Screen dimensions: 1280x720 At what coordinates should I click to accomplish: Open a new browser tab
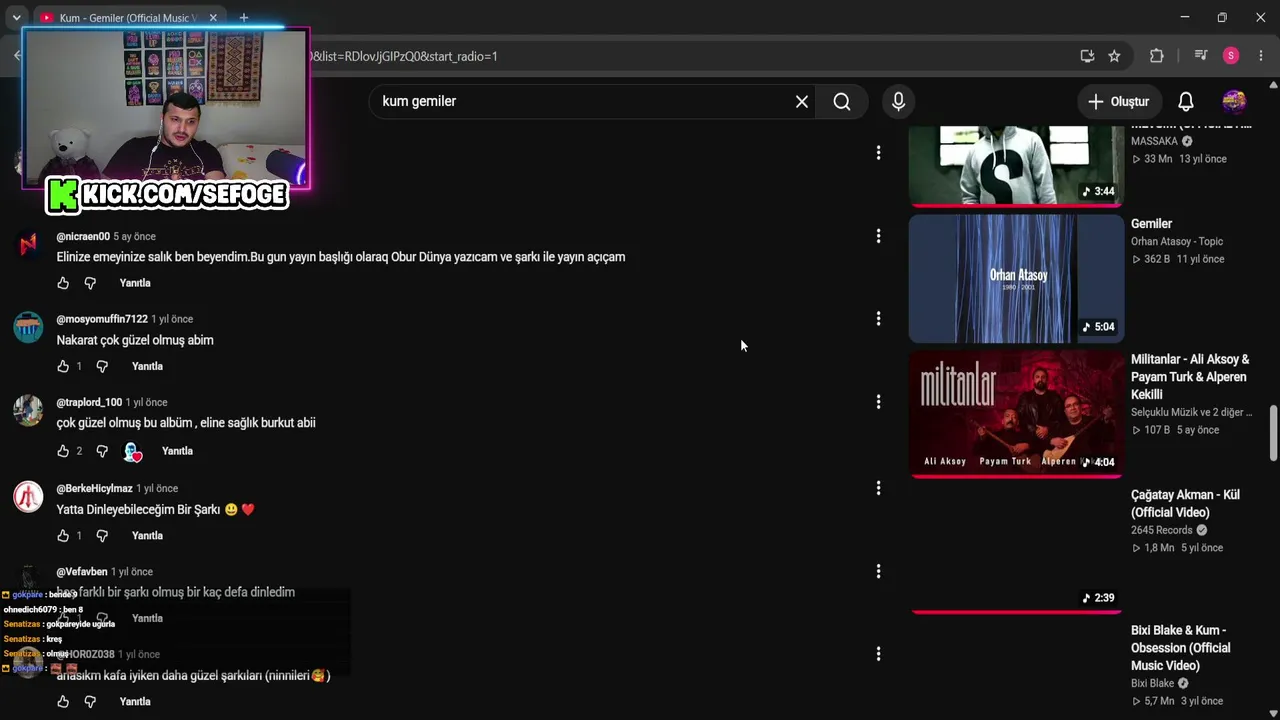click(243, 18)
